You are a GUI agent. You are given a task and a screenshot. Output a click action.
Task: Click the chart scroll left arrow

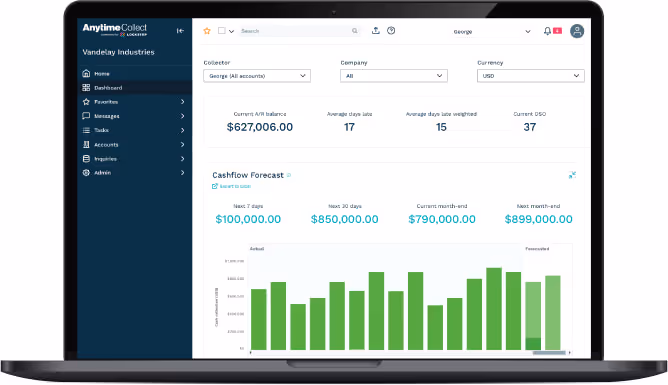(x=250, y=353)
